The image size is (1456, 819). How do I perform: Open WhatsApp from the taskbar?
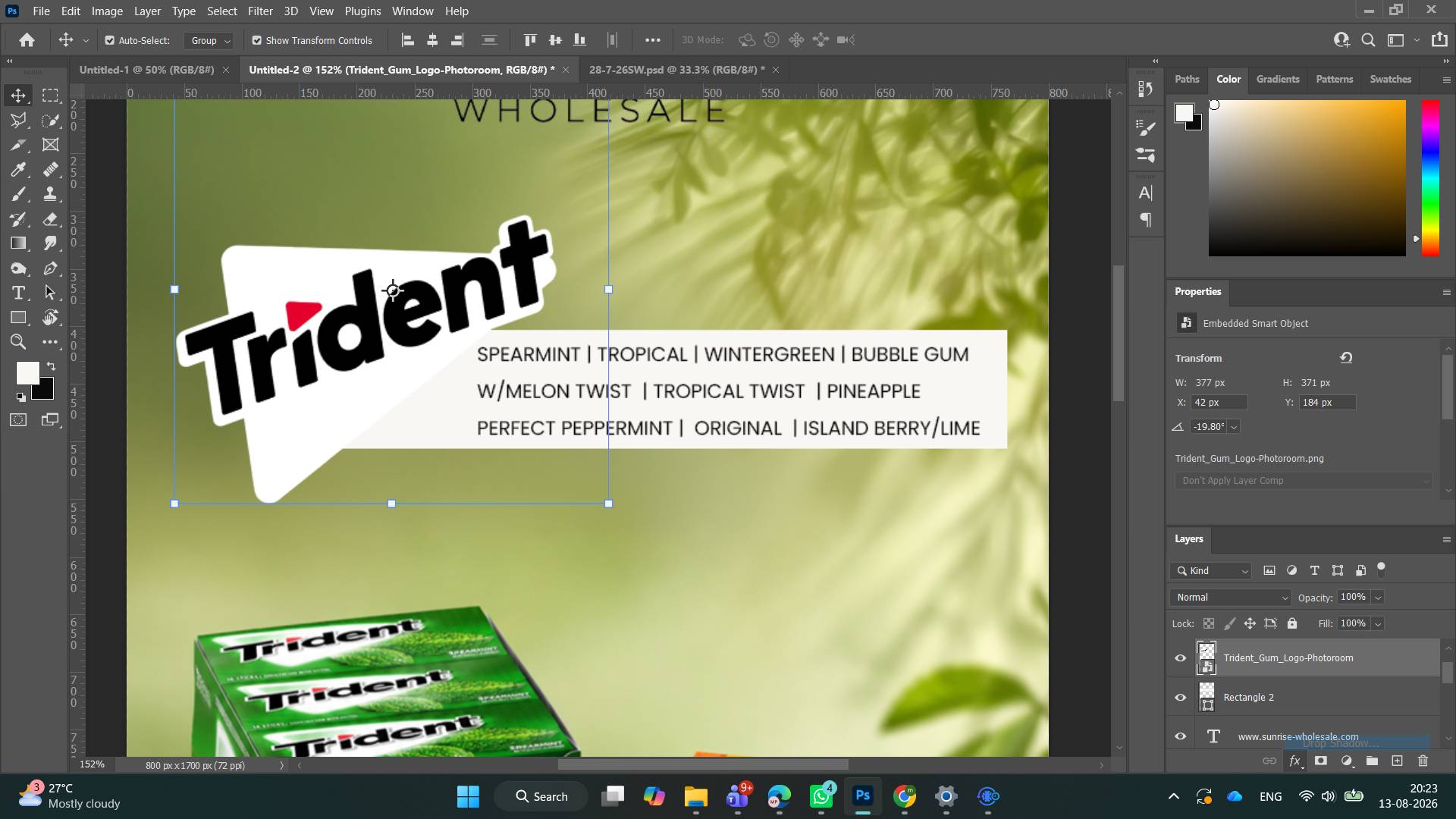(821, 796)
